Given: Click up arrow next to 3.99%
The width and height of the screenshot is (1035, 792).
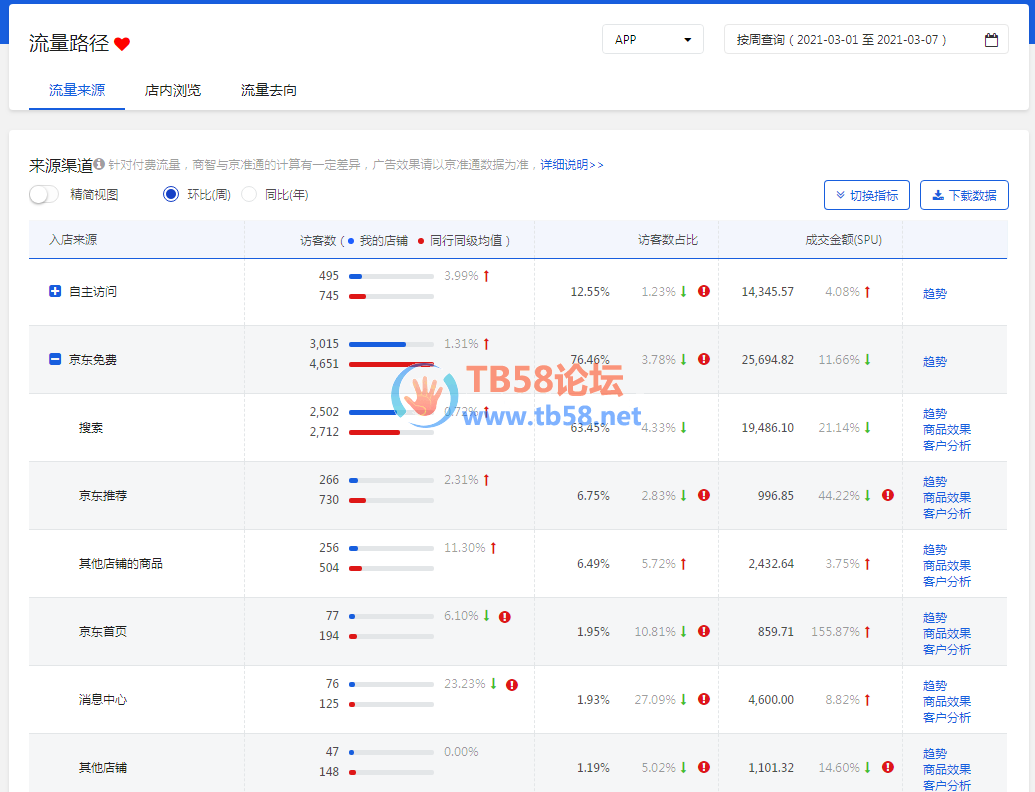Looking at the screenshot, I should (486, 276).
